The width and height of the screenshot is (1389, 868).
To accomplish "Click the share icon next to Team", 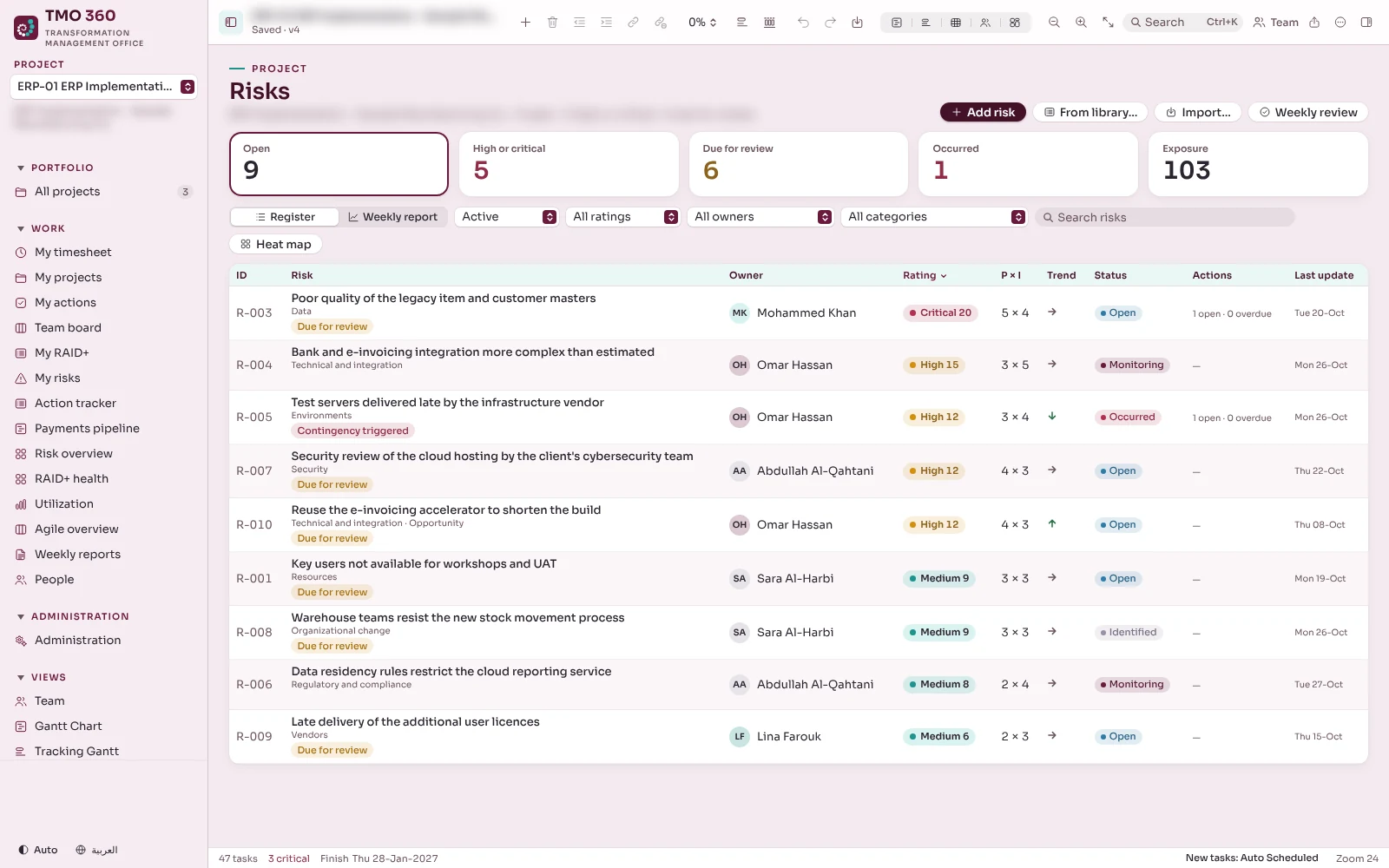I will [x=1314, y=23].
